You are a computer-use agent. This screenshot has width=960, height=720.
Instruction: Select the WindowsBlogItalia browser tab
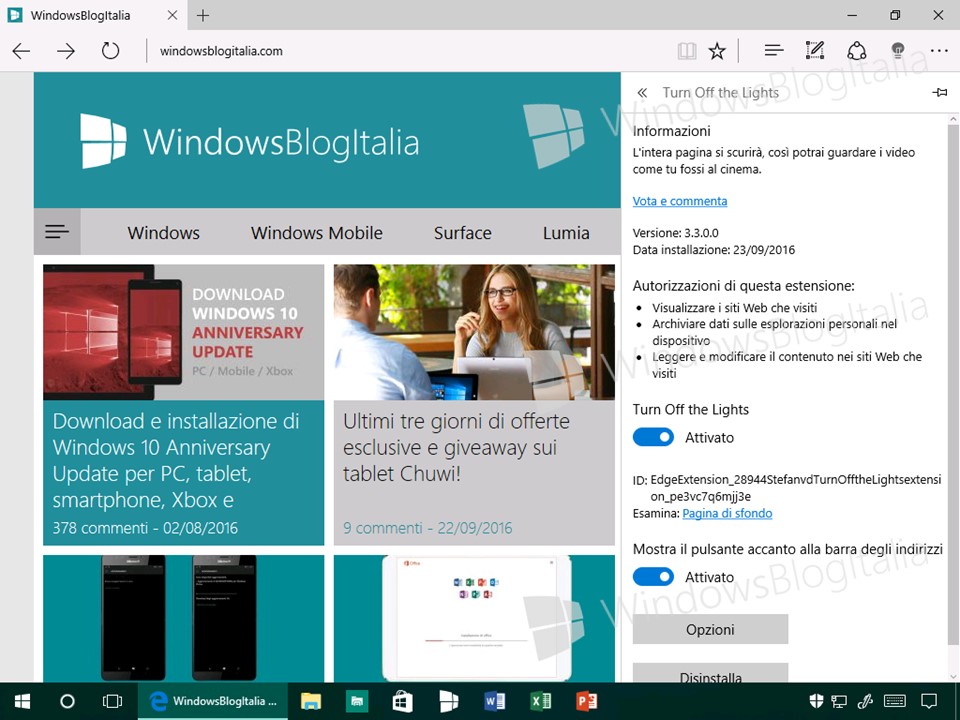92,15
